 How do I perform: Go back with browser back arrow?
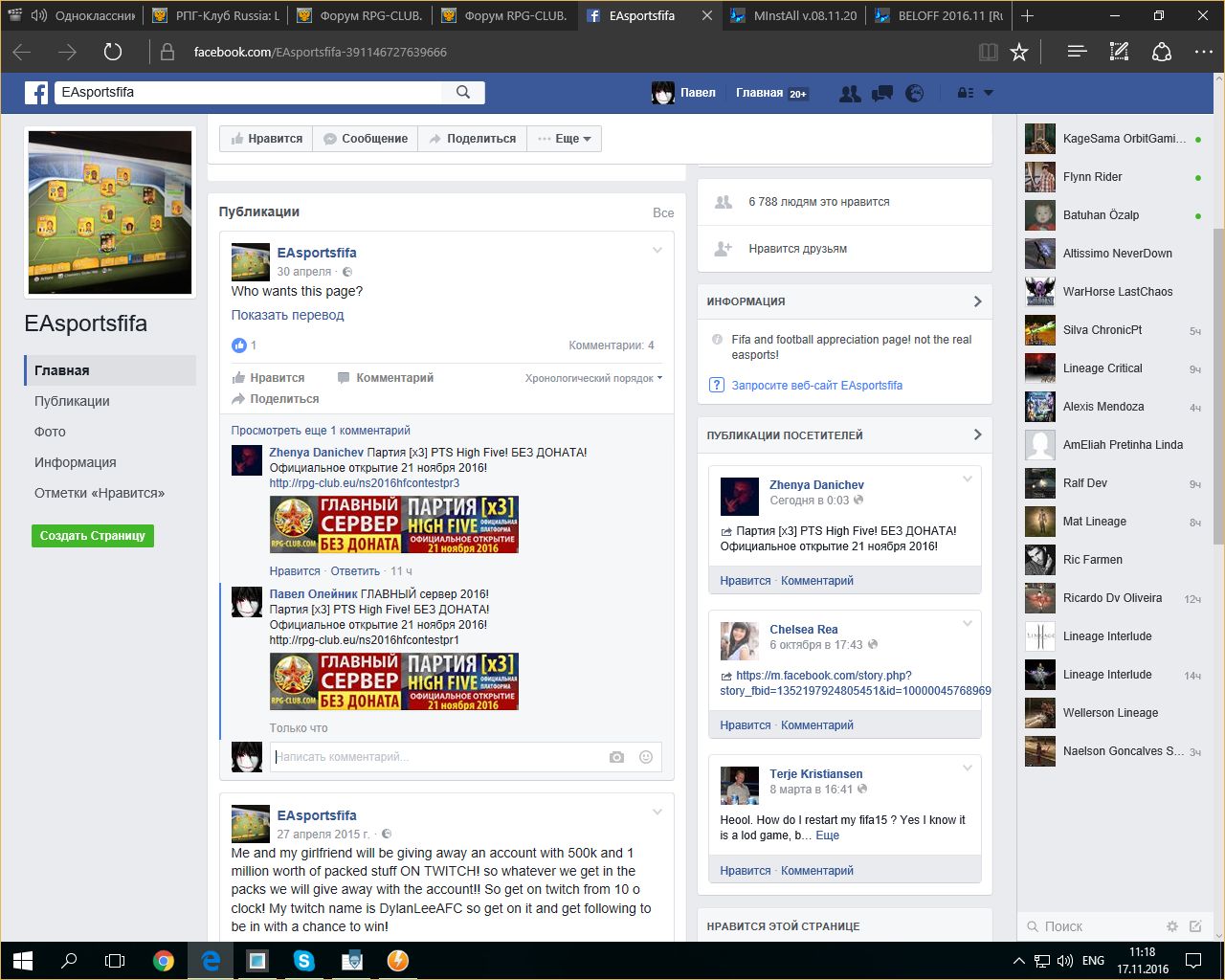(x=22, y=52)
